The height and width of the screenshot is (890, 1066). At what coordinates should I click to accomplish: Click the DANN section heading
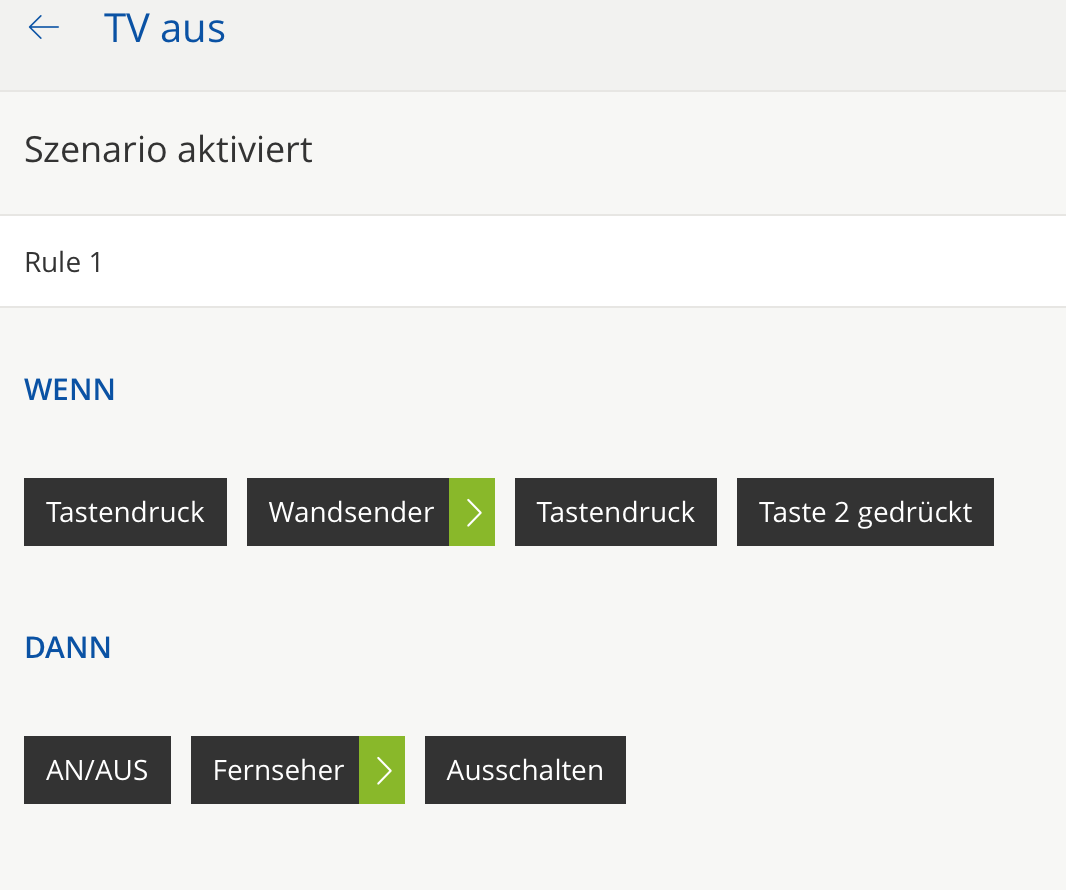68,647
